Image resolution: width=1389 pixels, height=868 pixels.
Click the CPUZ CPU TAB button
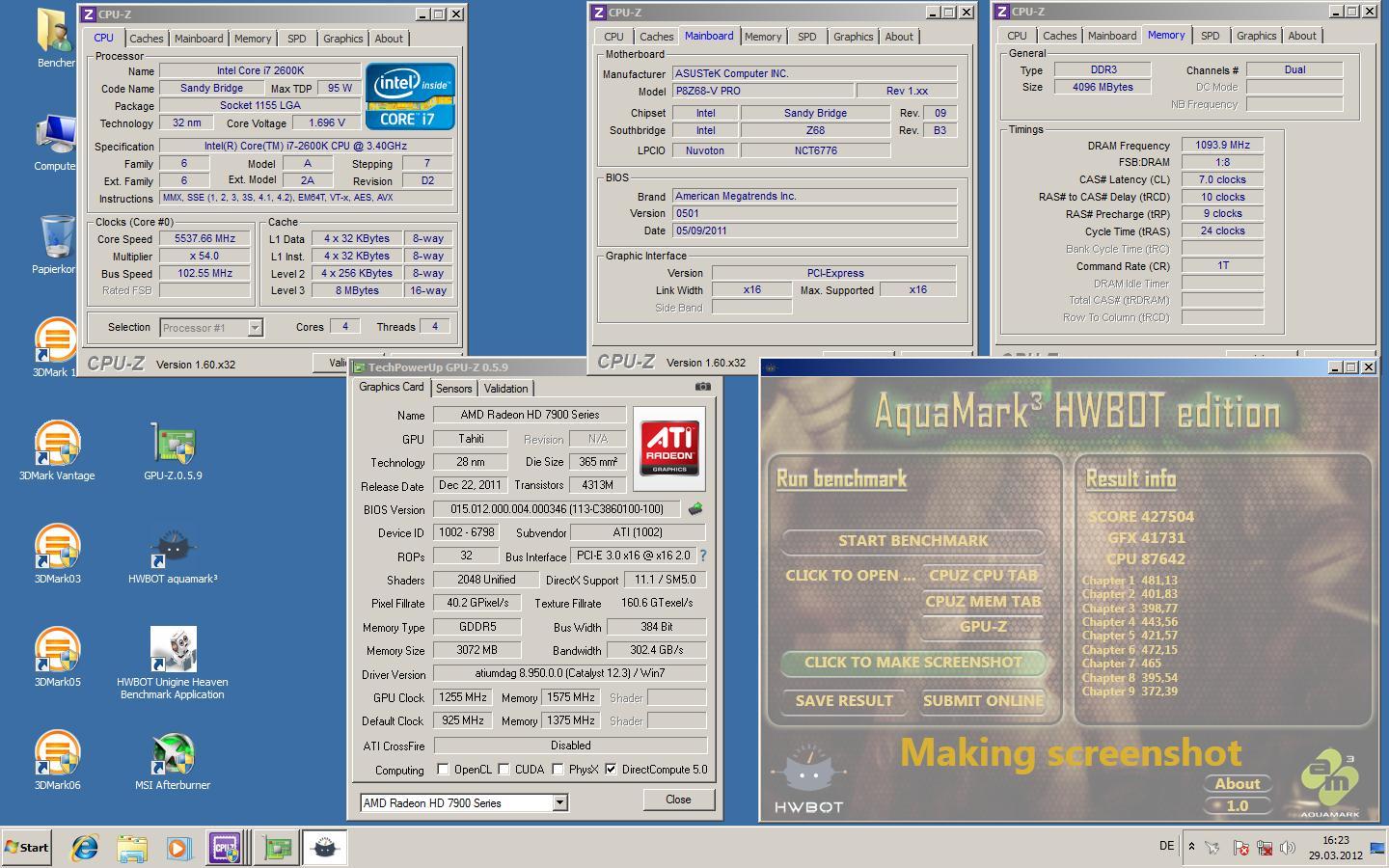coord(983,576)
